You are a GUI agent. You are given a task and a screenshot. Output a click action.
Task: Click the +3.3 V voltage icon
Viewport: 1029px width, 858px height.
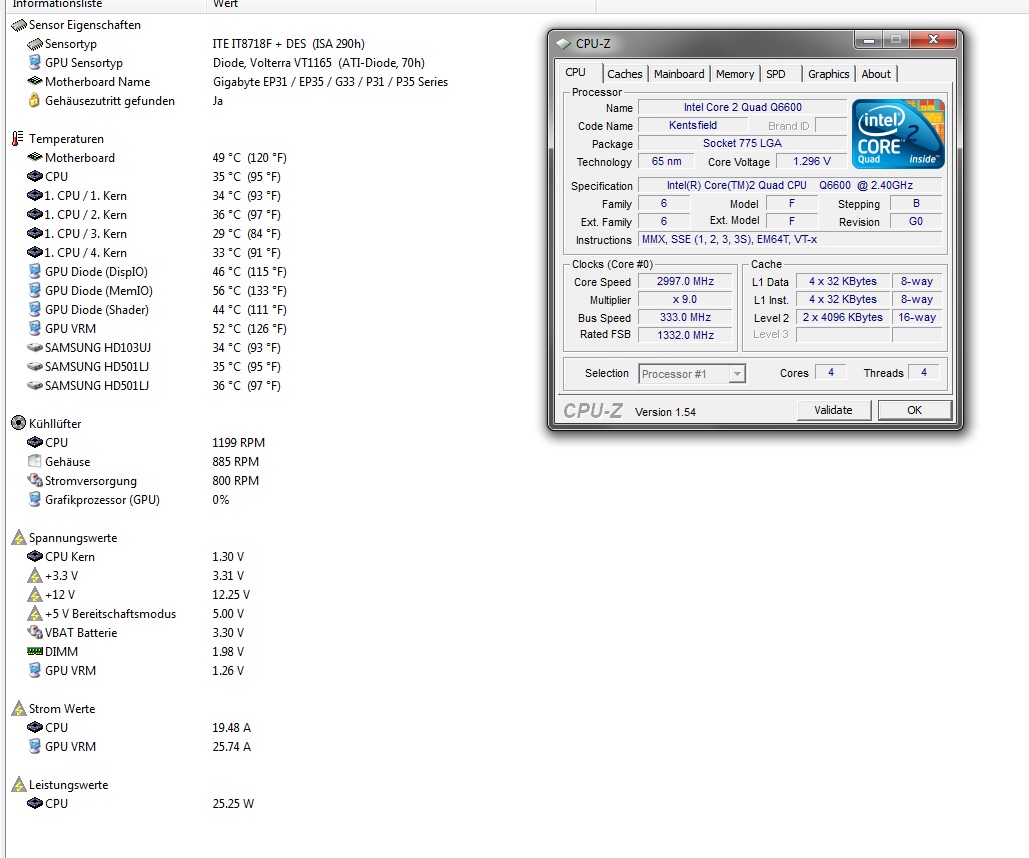[x=35, y=576]
